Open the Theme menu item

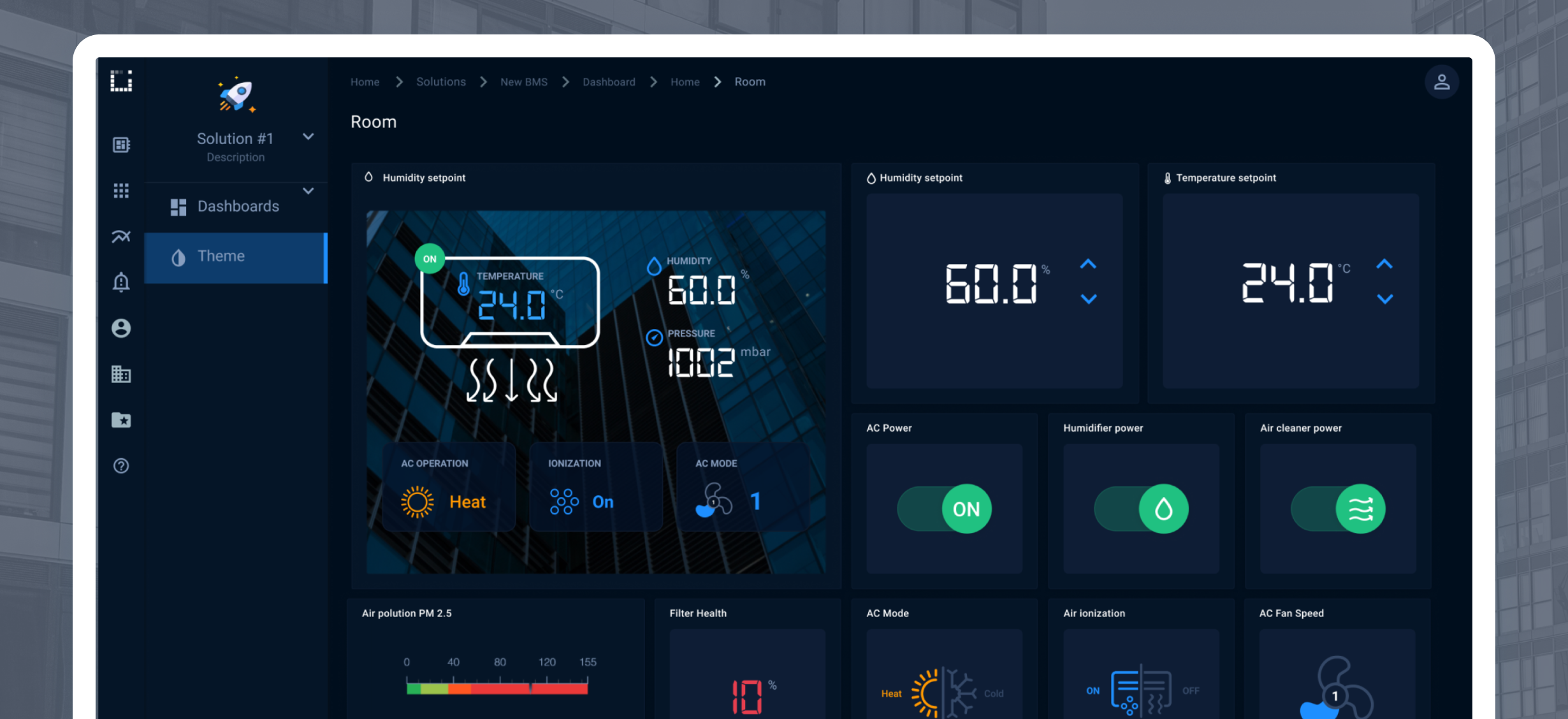click(x=236, y=258)
